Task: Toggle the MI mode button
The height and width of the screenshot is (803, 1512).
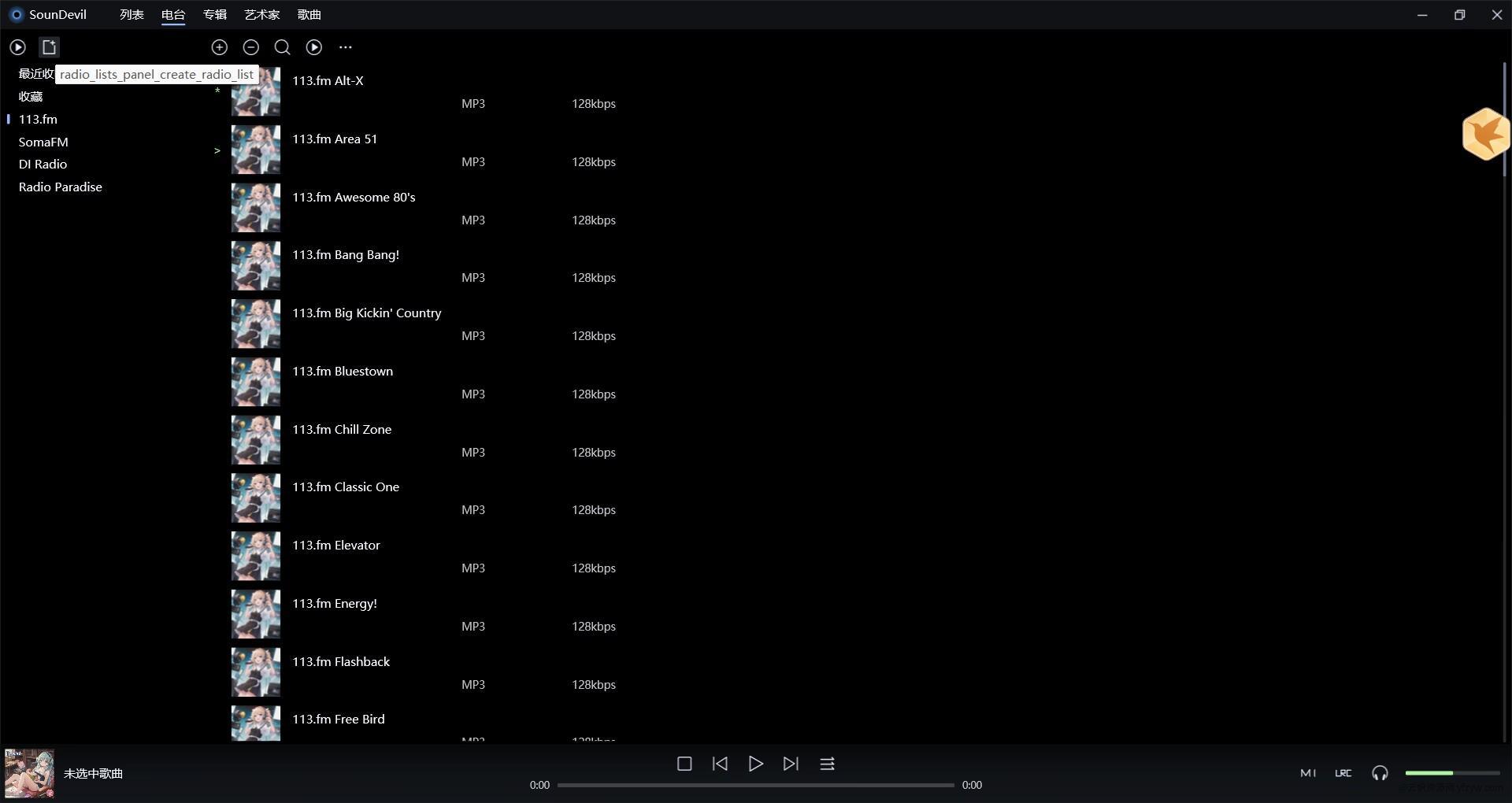Action: [1308, 773]
